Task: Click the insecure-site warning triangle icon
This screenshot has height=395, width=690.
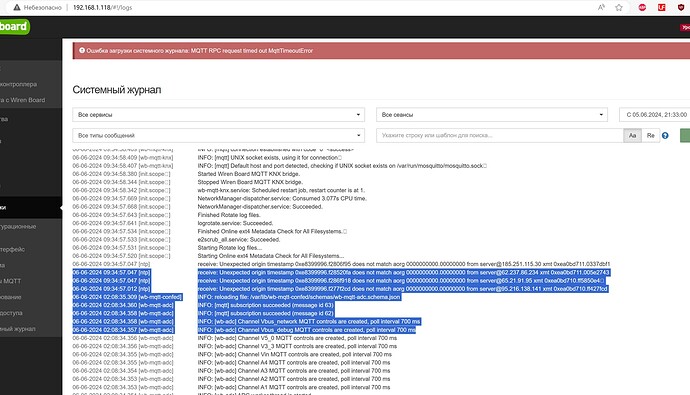Action: tap(17, 7)
